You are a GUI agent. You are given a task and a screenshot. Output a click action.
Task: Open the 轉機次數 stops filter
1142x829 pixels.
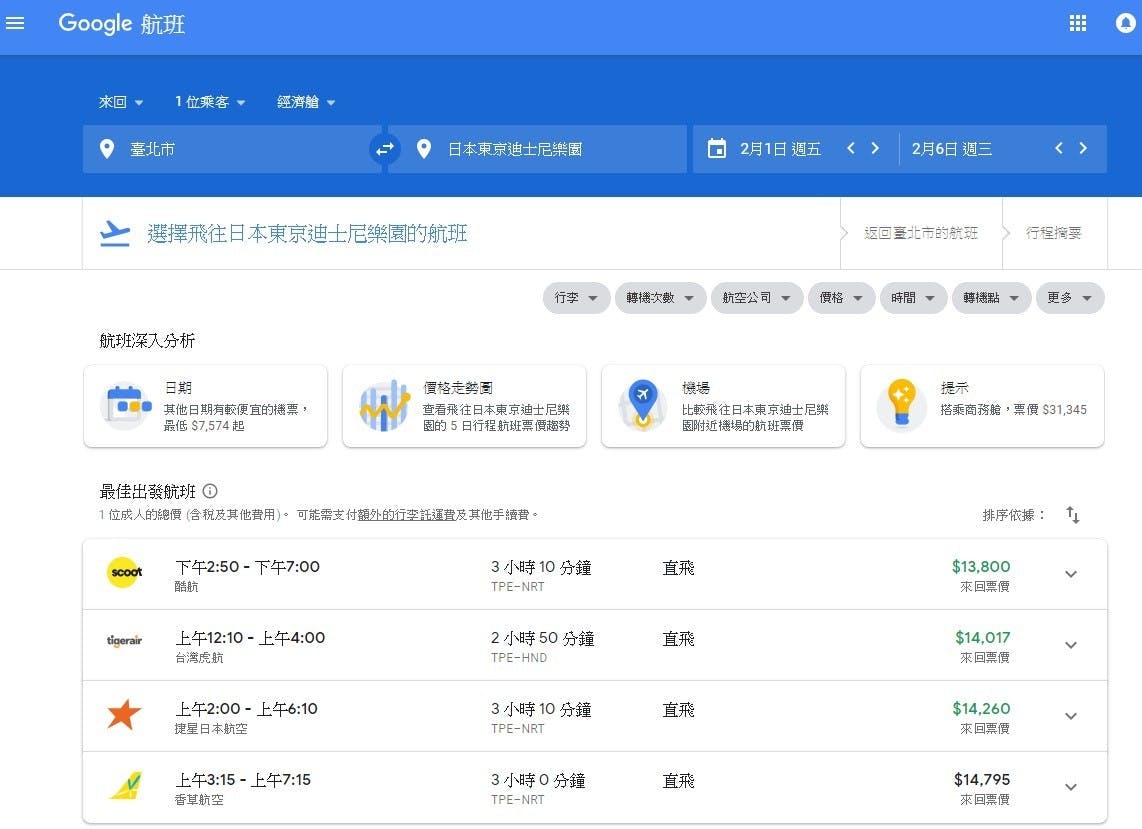(x=660, y=298)
